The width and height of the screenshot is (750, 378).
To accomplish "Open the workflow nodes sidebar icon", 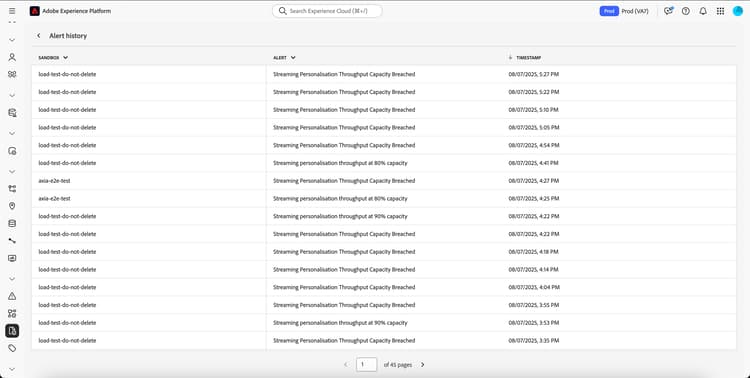I will [x=12, y=189].
